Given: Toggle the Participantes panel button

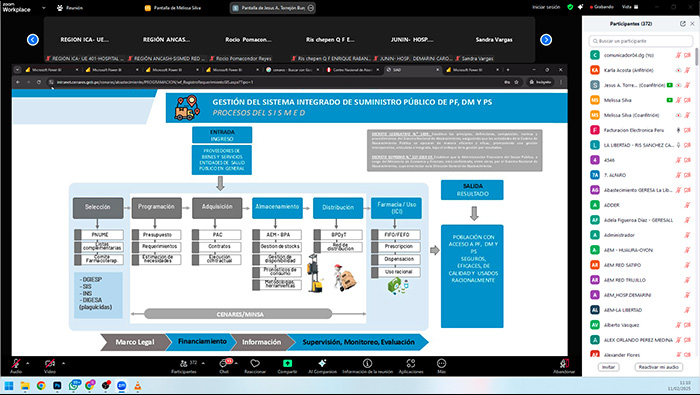Looking at the screenshot, I should 183,364.
